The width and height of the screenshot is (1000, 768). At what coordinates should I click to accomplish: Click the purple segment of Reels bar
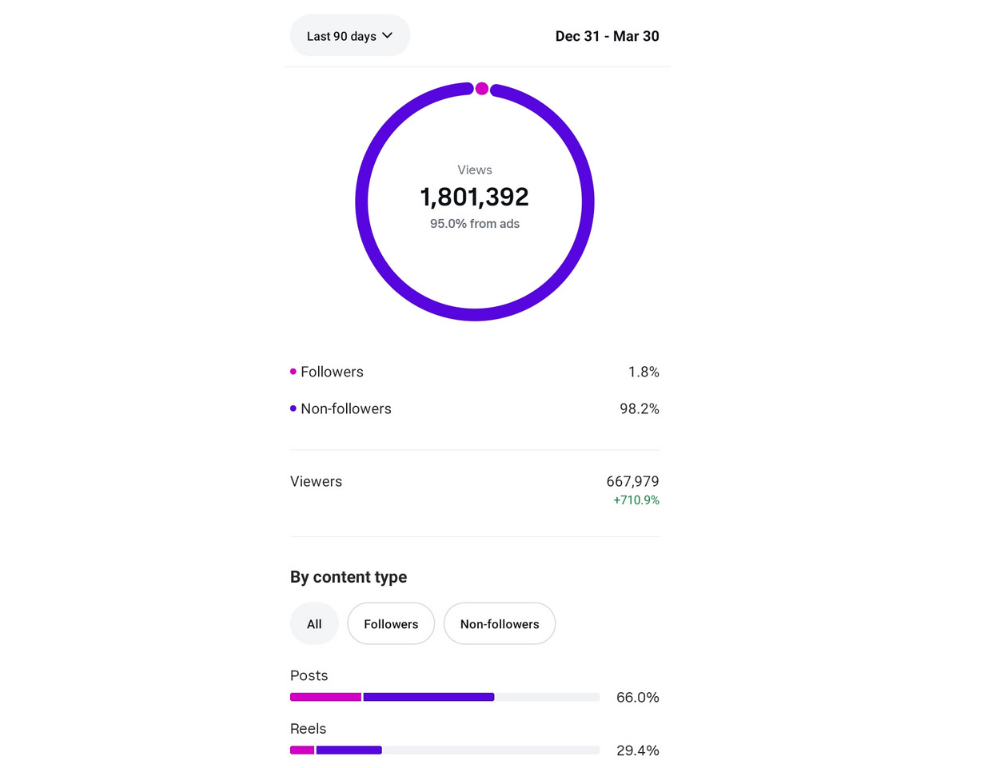click(349, 750)
